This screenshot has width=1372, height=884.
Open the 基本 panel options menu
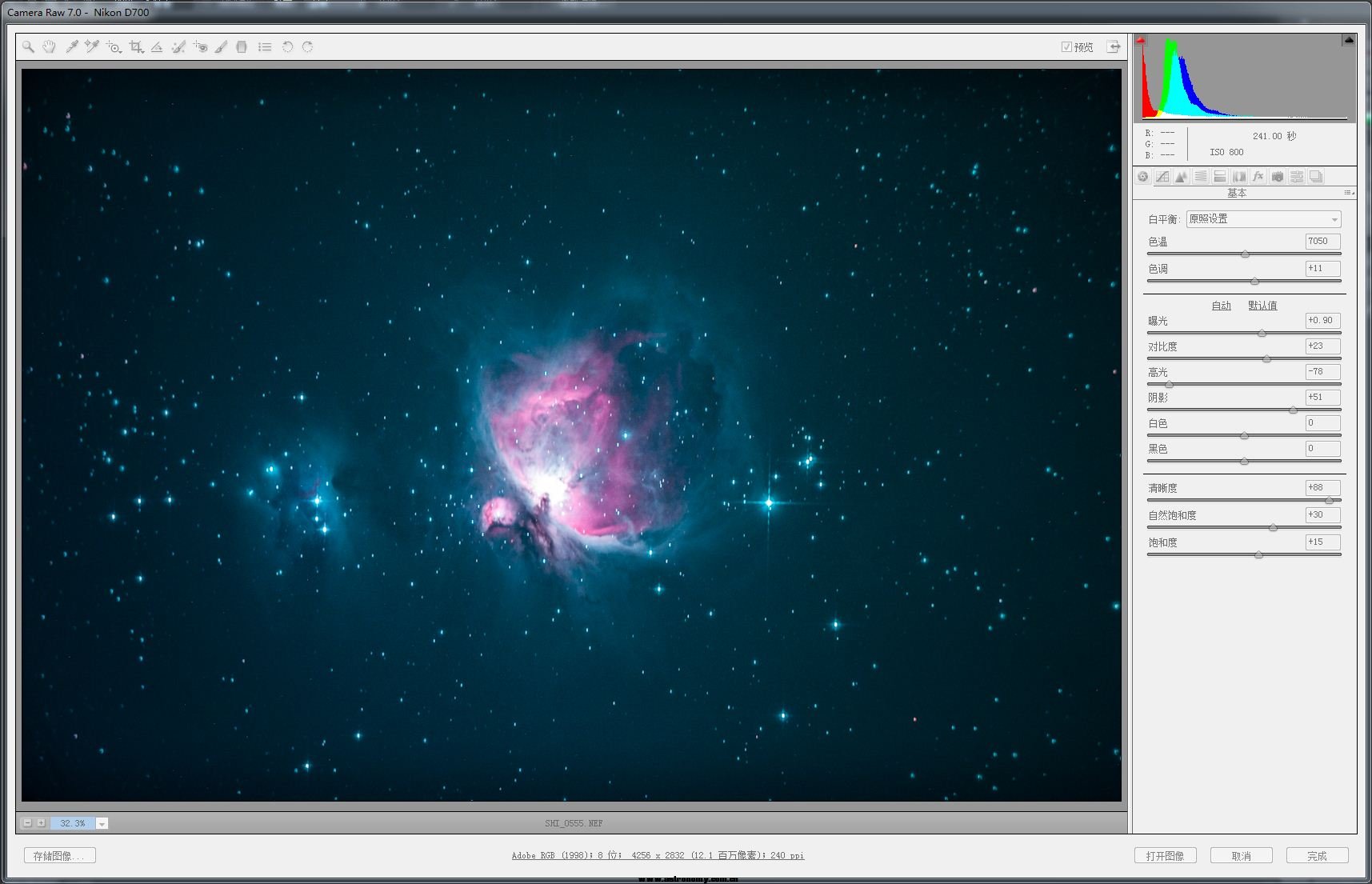click(1349, 193)
